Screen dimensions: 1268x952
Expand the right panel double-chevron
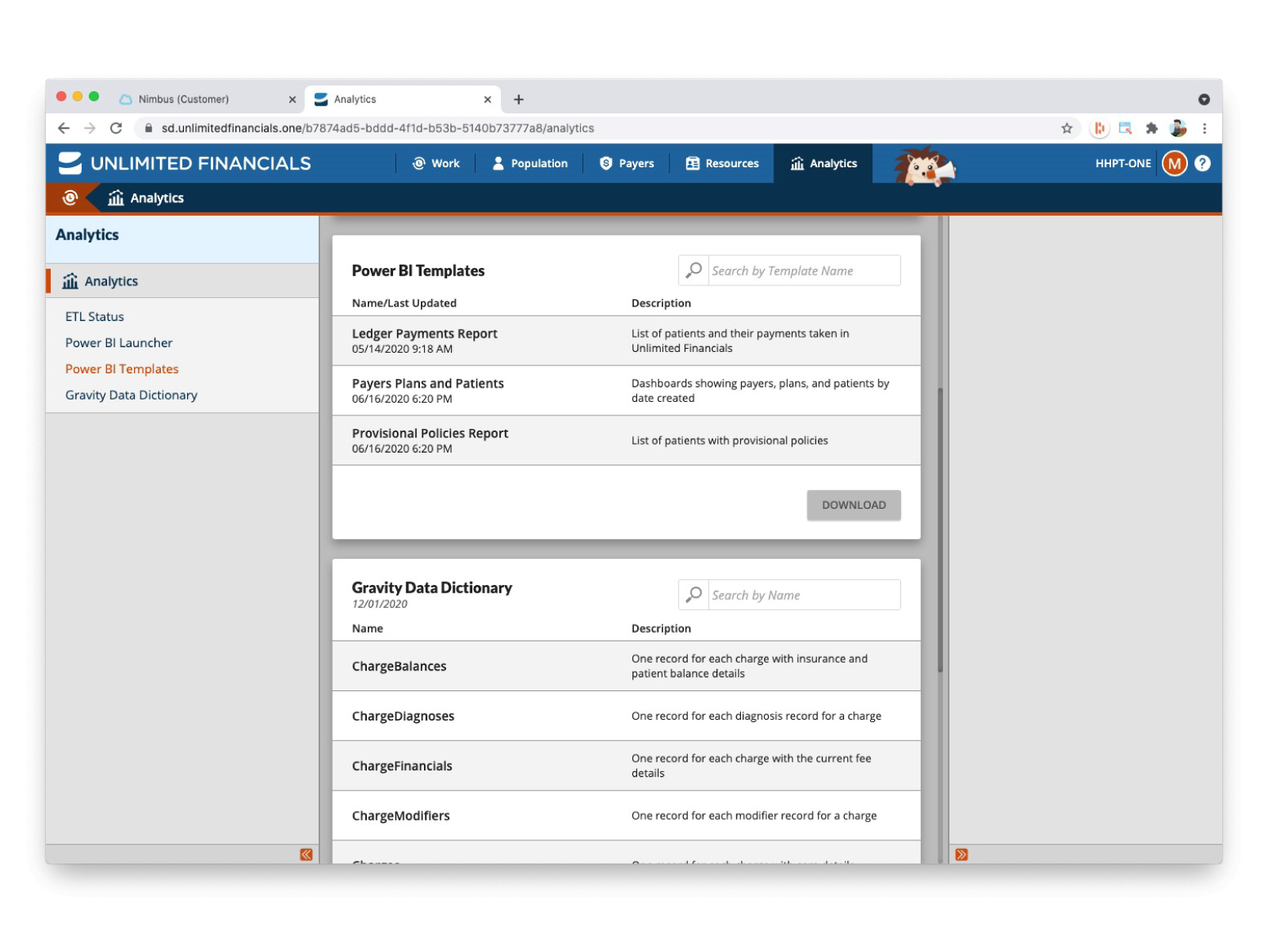(x=961, y=854)
